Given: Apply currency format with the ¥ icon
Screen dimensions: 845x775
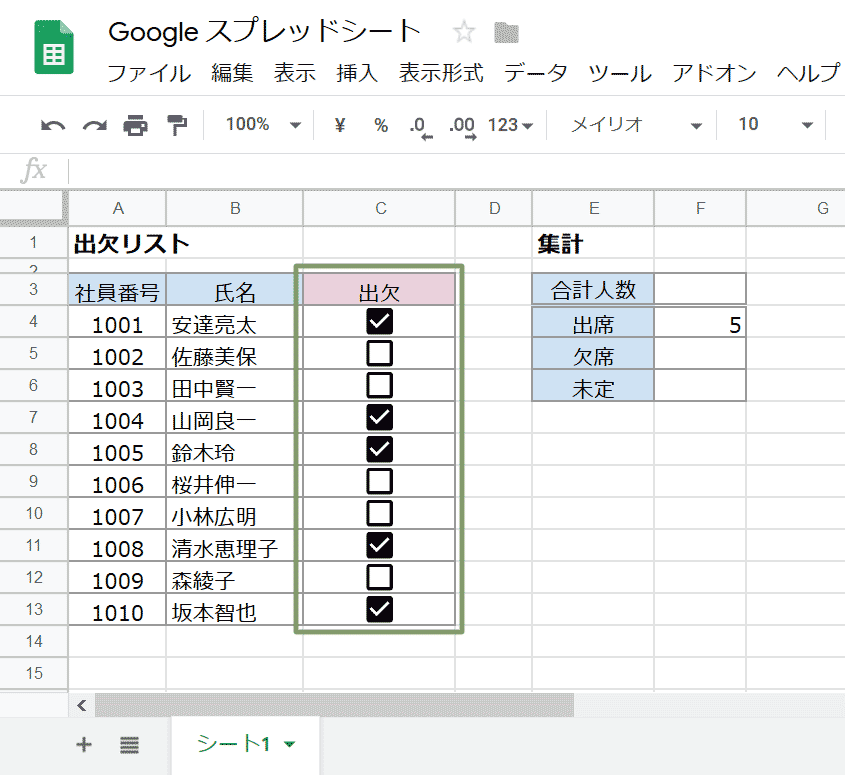Looking at the screenshot, I should point(338,125).
